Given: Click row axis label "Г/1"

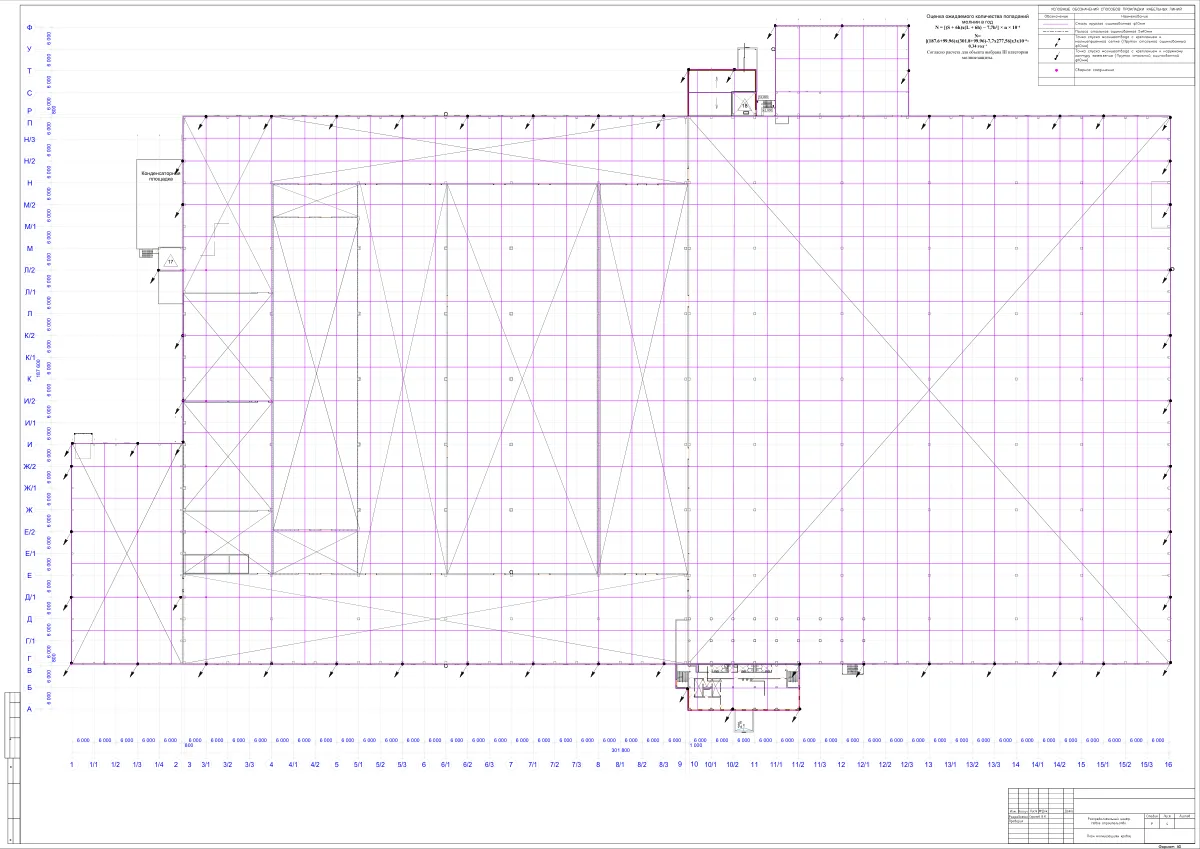Looking at the screenshot, I should (x=29, y=641).
